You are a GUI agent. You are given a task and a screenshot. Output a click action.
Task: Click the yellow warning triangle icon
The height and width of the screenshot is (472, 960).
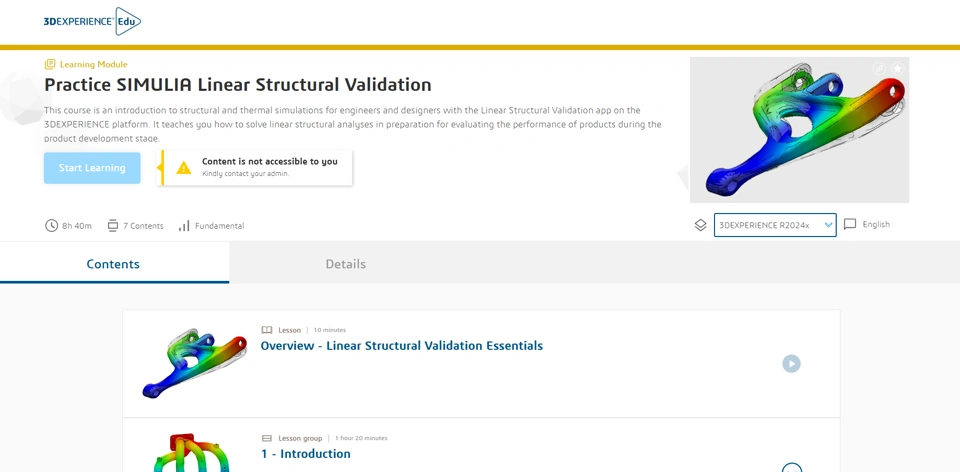pyautogui.click(x=184, y=168)
